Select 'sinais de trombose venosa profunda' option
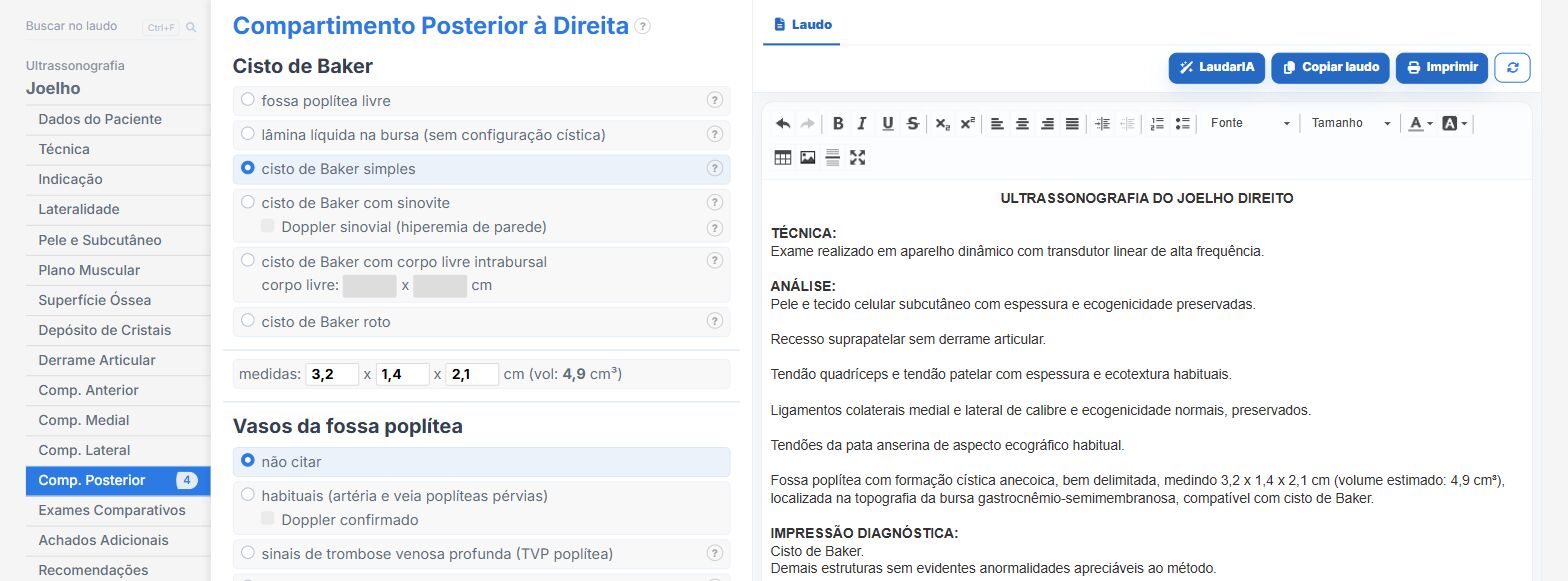The width and height of the screenshot is (1568, 581). point(248,553)
